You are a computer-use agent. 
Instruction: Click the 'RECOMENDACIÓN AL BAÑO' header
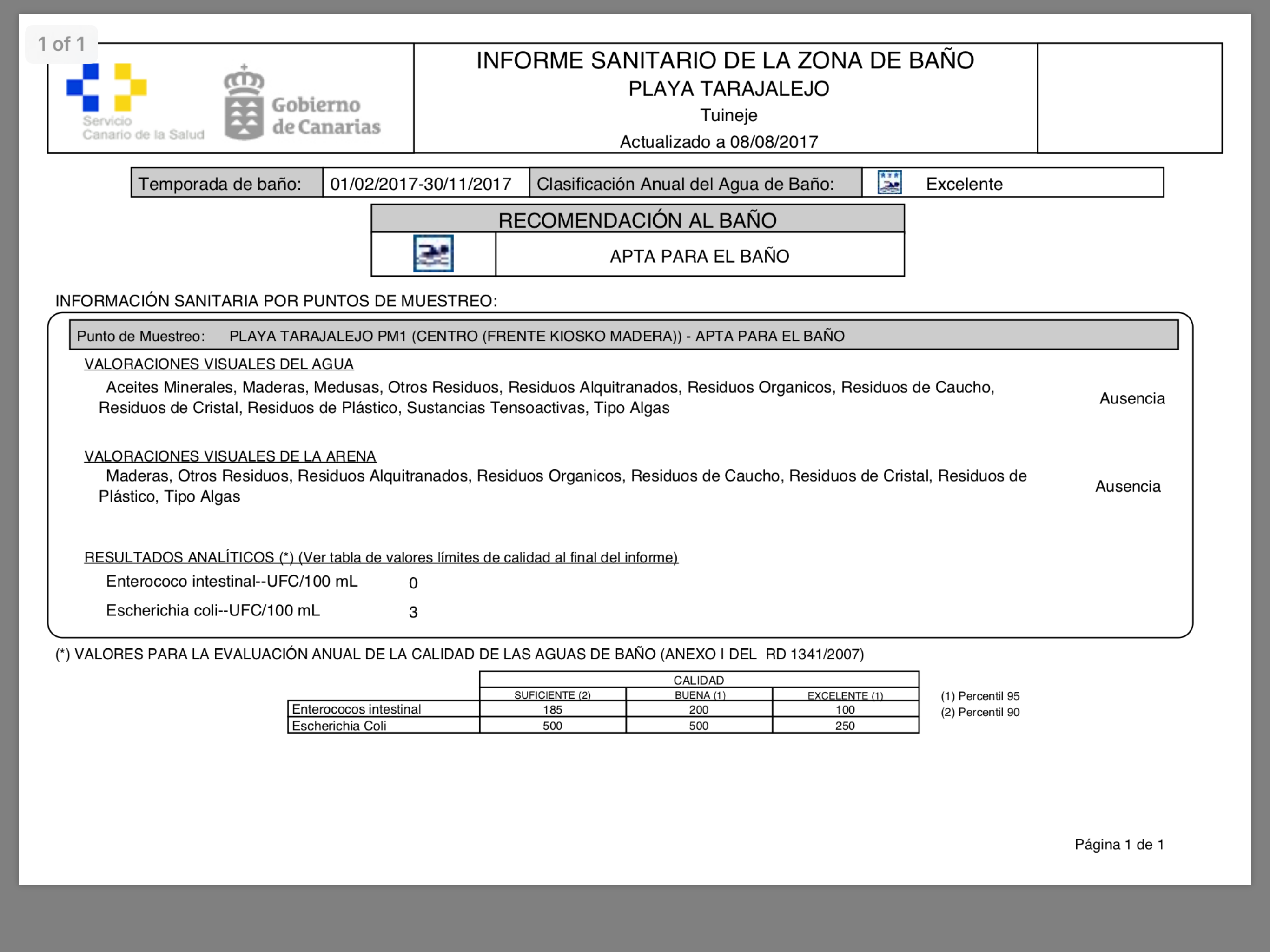[637, 219]
